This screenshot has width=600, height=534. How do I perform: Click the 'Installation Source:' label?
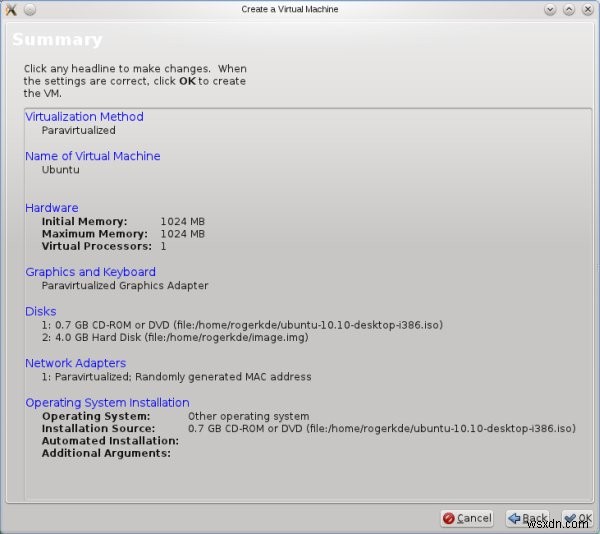[98, 428]
